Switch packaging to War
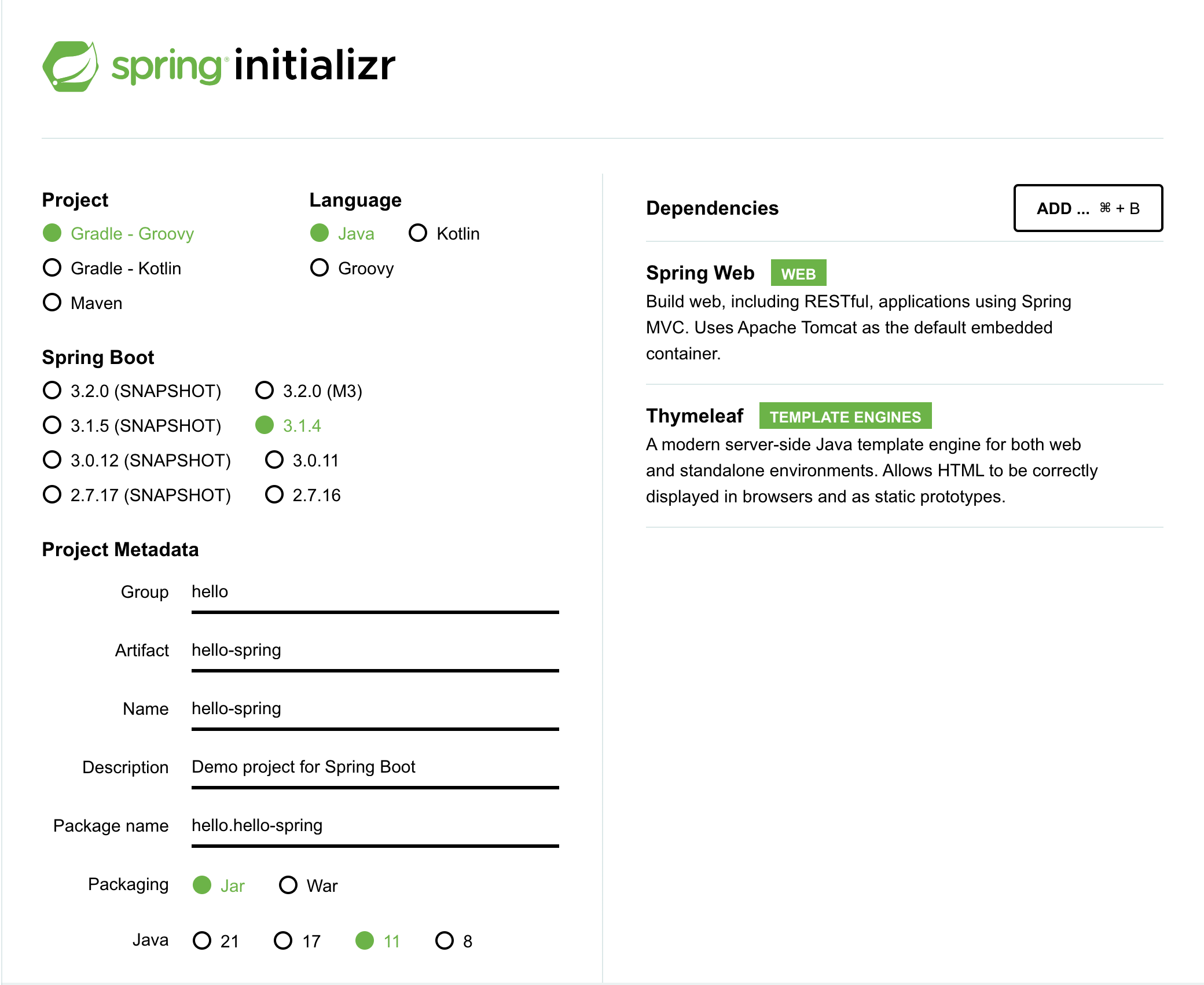 coord(309,885)
